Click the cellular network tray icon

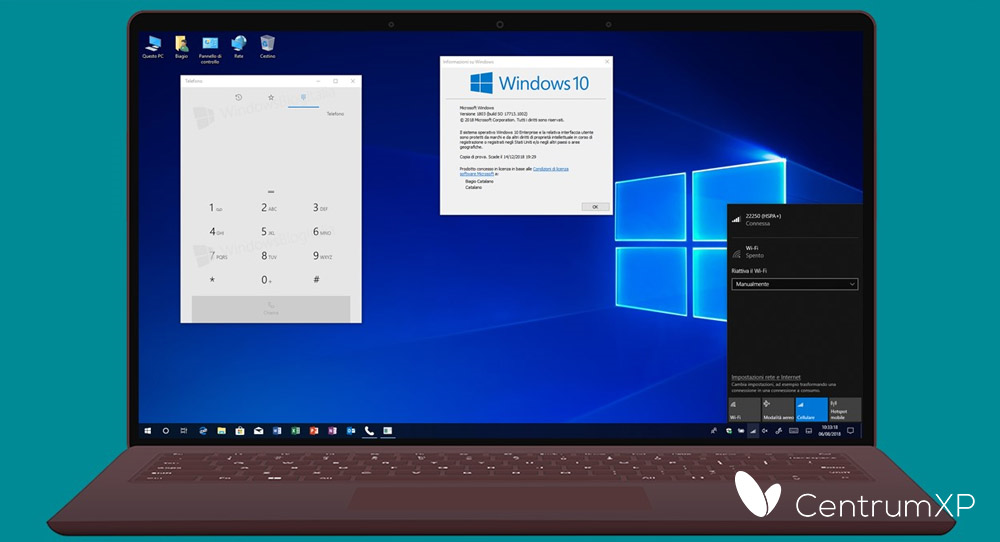(753, 431)
